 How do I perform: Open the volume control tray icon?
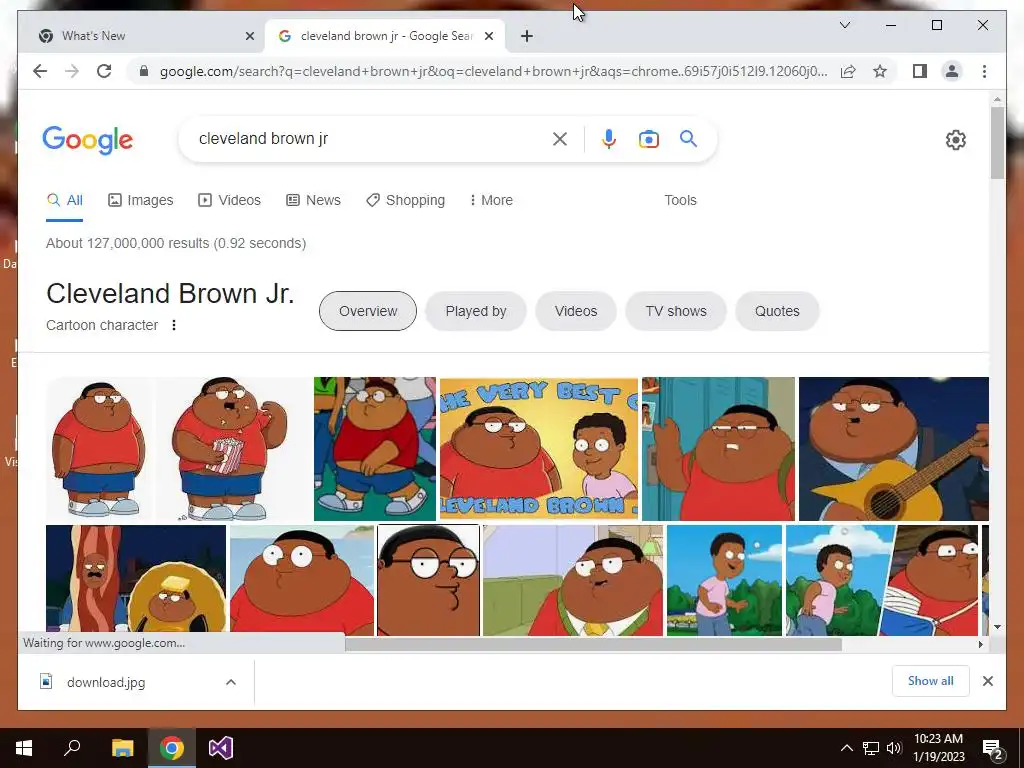(x=893, y=748)
